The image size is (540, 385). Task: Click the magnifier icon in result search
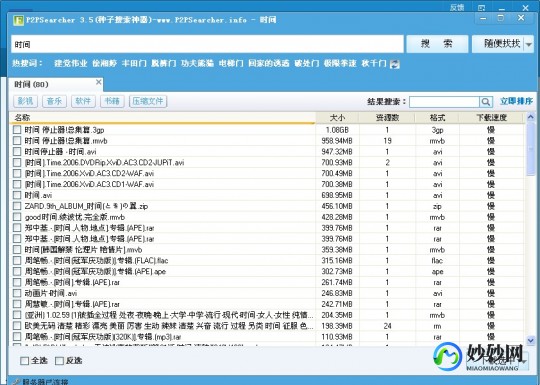[x=486, y=102]
